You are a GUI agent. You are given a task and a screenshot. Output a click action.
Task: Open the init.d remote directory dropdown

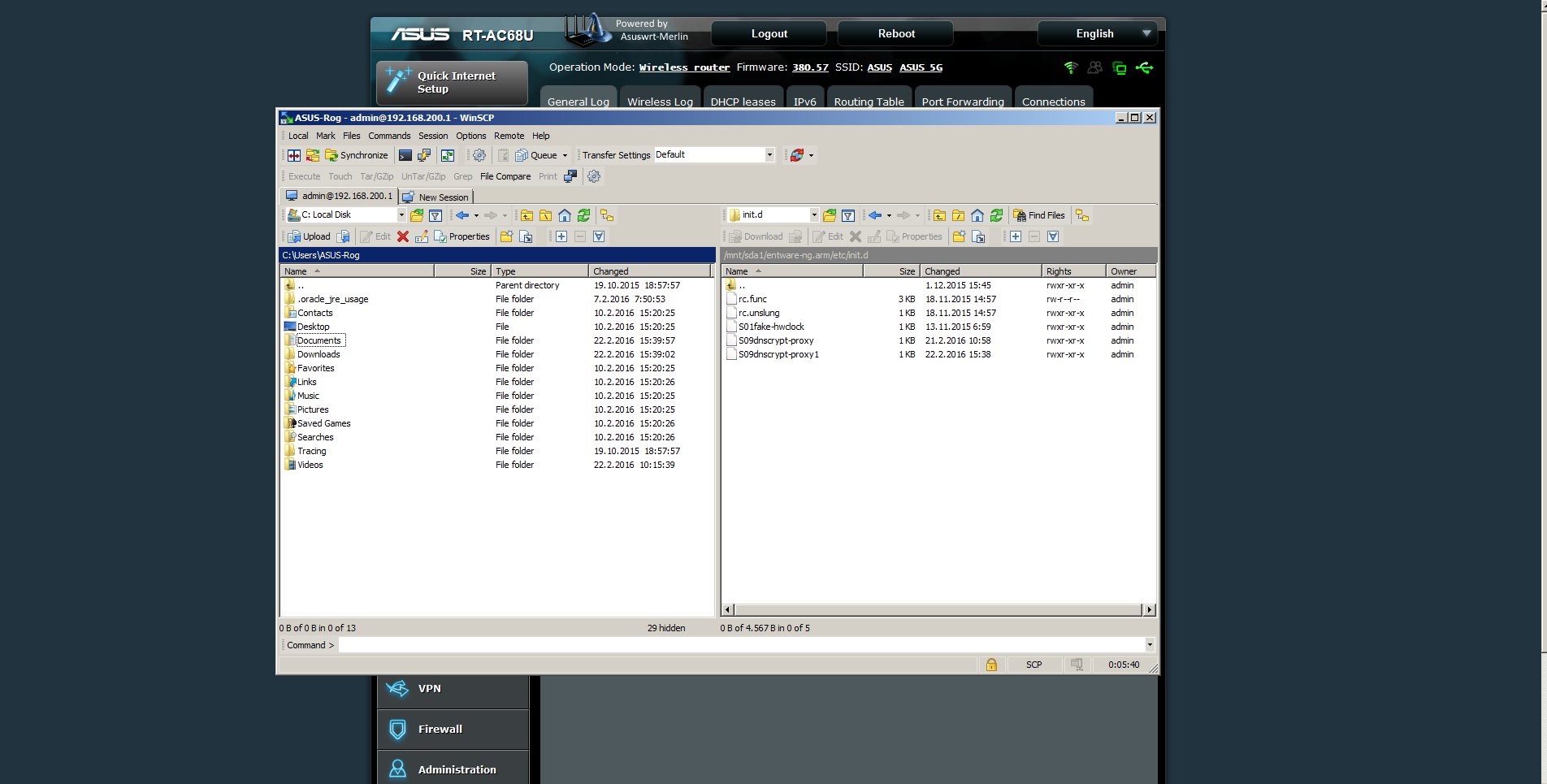773,214
